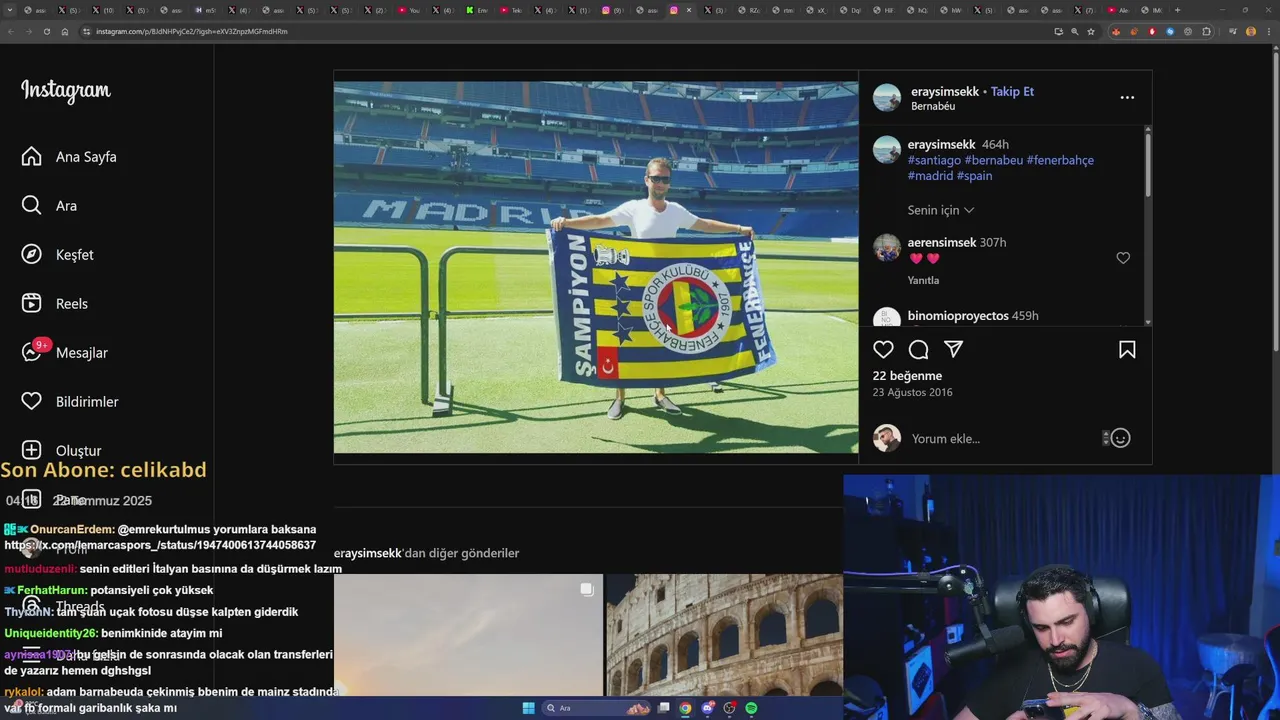Image resolution: width=1280 pixels, height=720 pixels.
Task: Expand the Senin için comment sort dropdown
Action: click(941, 210)
